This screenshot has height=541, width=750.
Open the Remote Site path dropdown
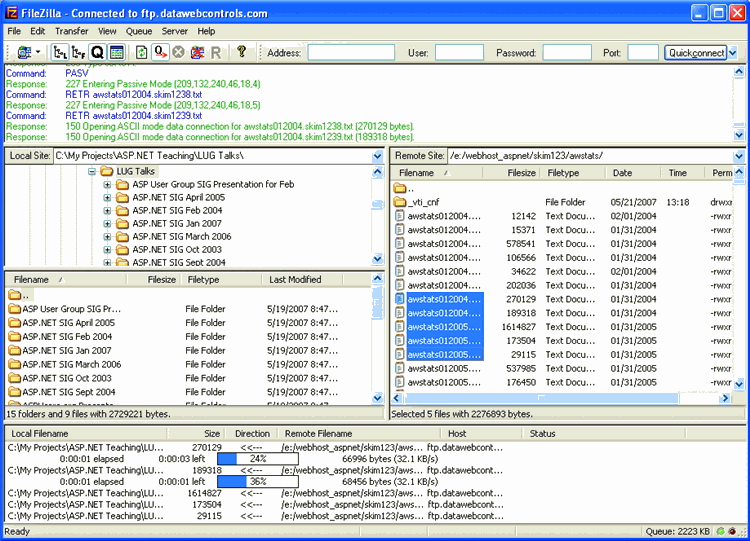739,156
